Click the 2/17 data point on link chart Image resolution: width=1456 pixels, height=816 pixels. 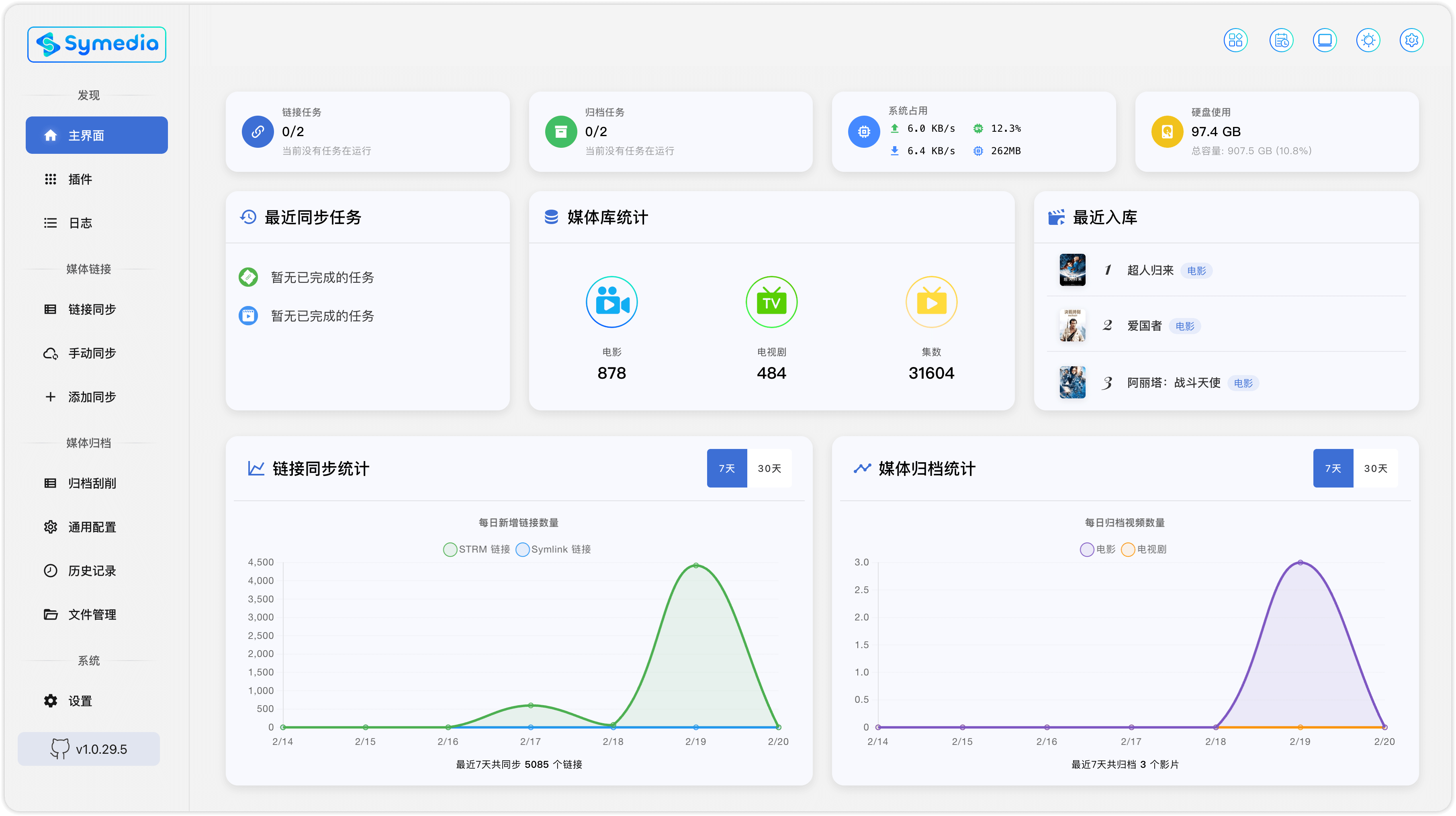[x=530, y=705]
